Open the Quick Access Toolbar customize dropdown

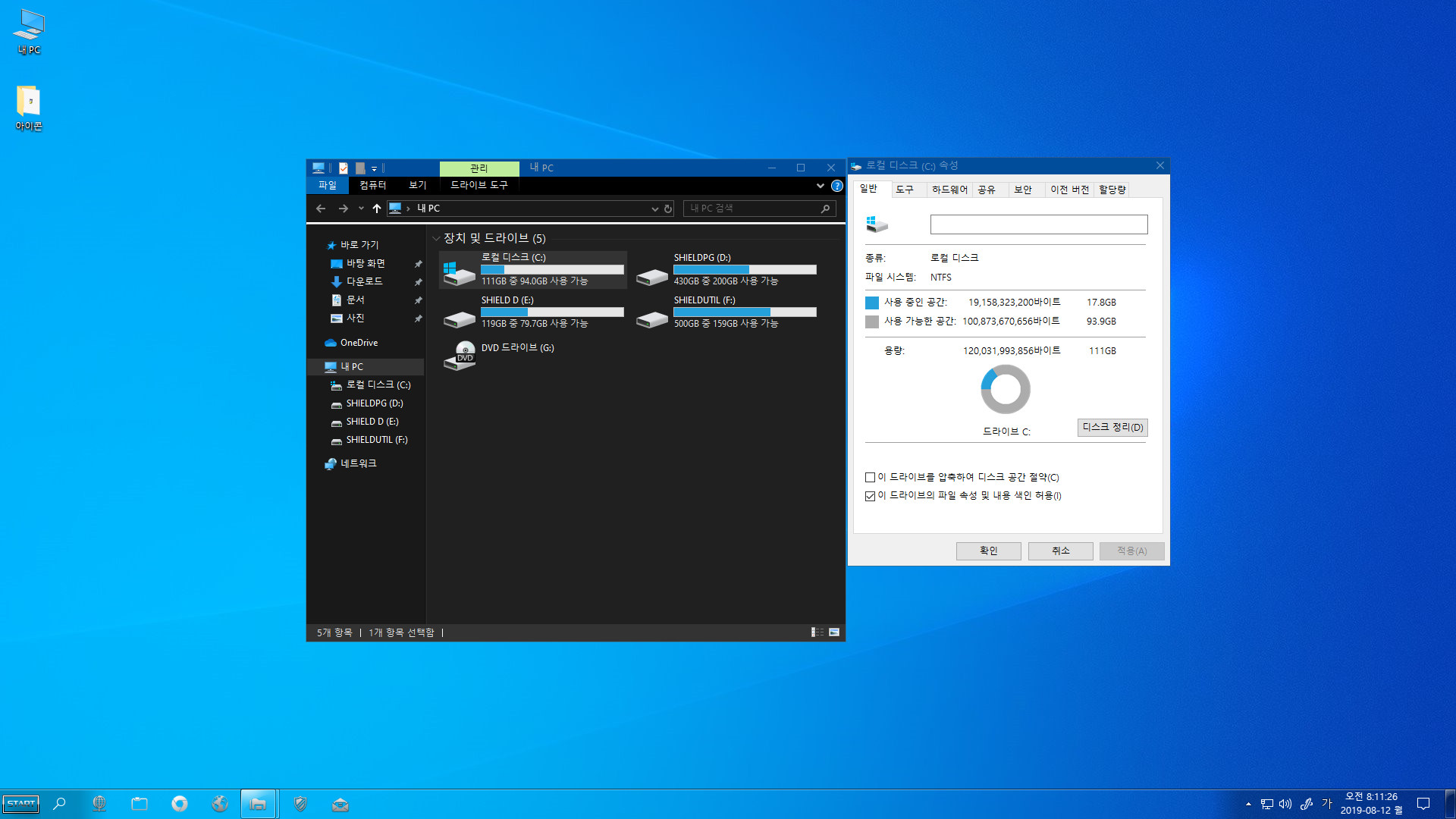coord(374,168)
